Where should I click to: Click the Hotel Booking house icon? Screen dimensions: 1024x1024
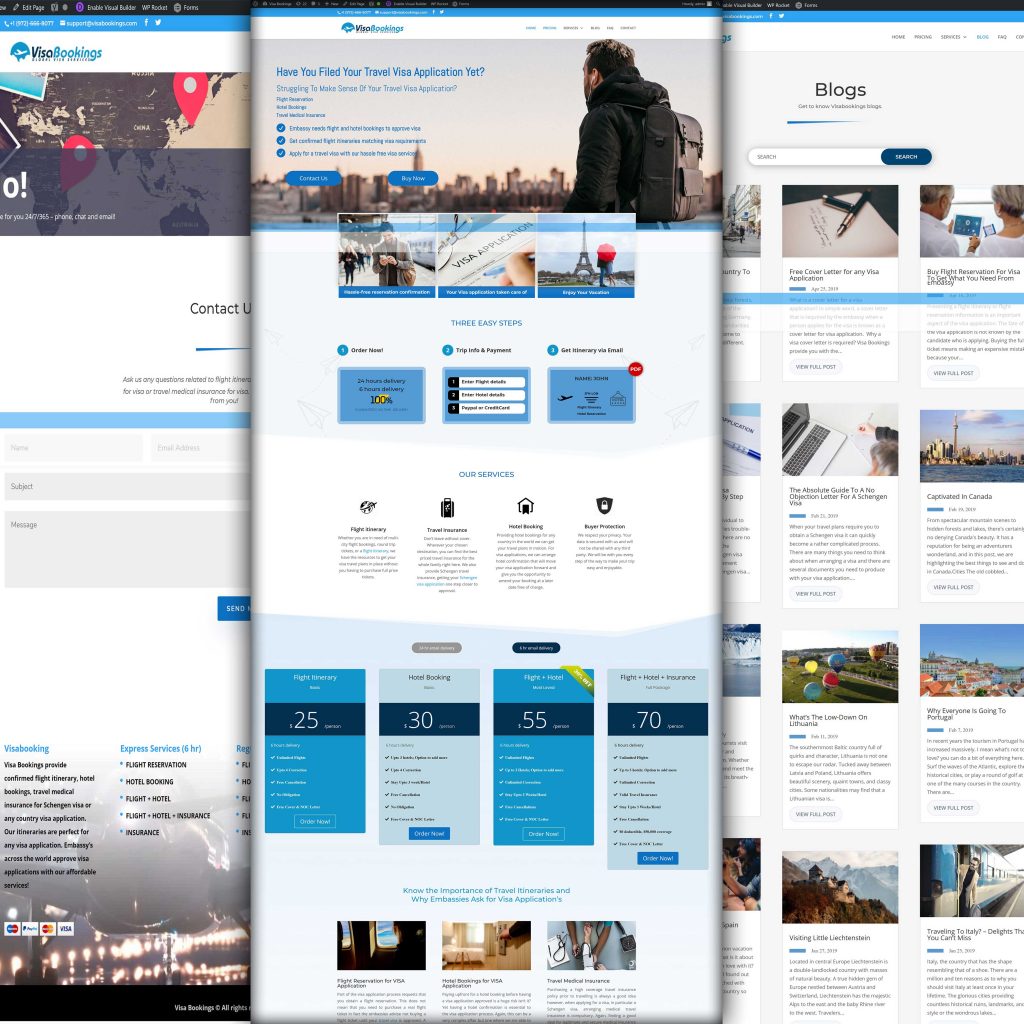(x=525, y=506)
